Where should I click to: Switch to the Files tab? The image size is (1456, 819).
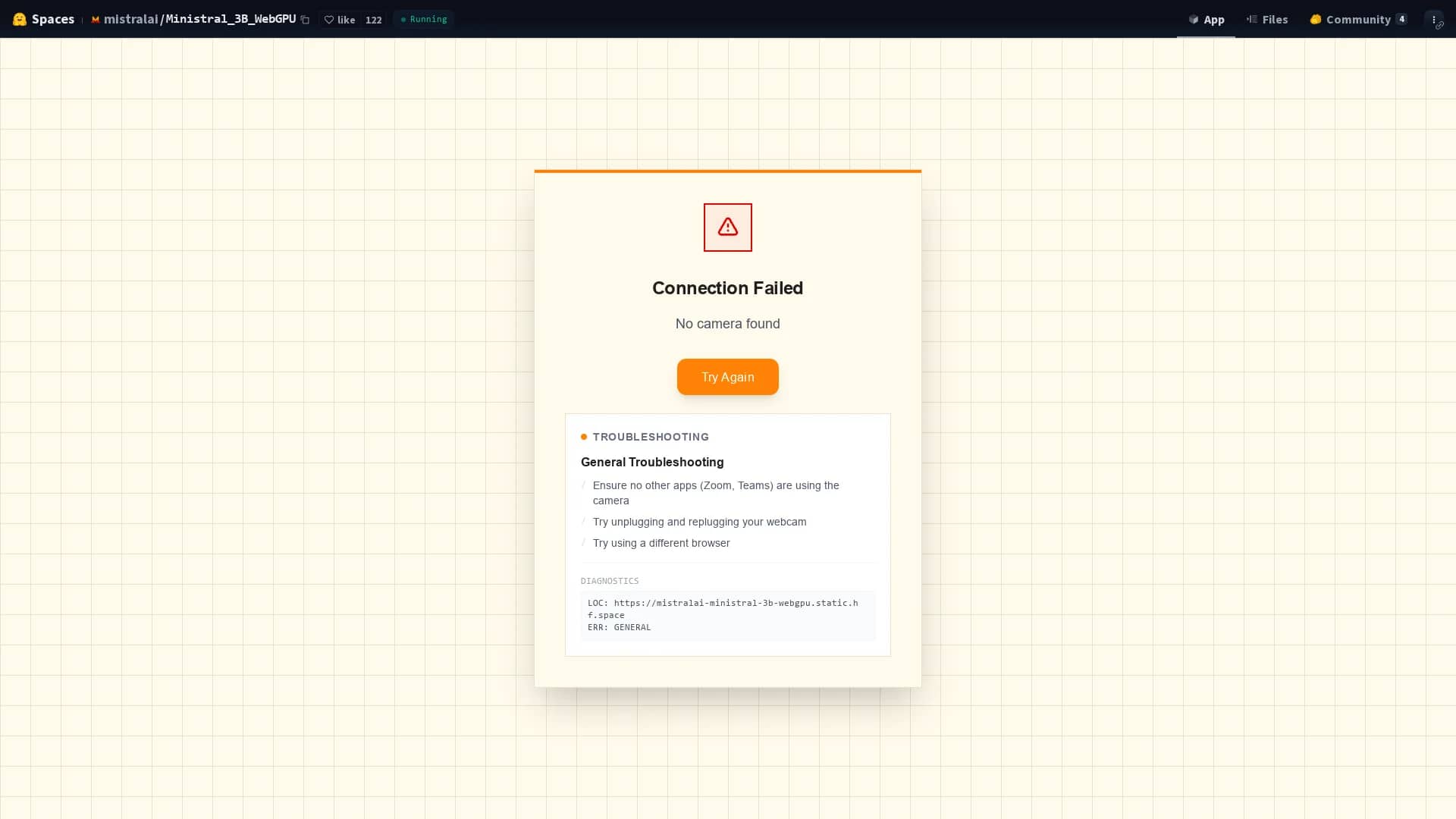(1266, 20)
